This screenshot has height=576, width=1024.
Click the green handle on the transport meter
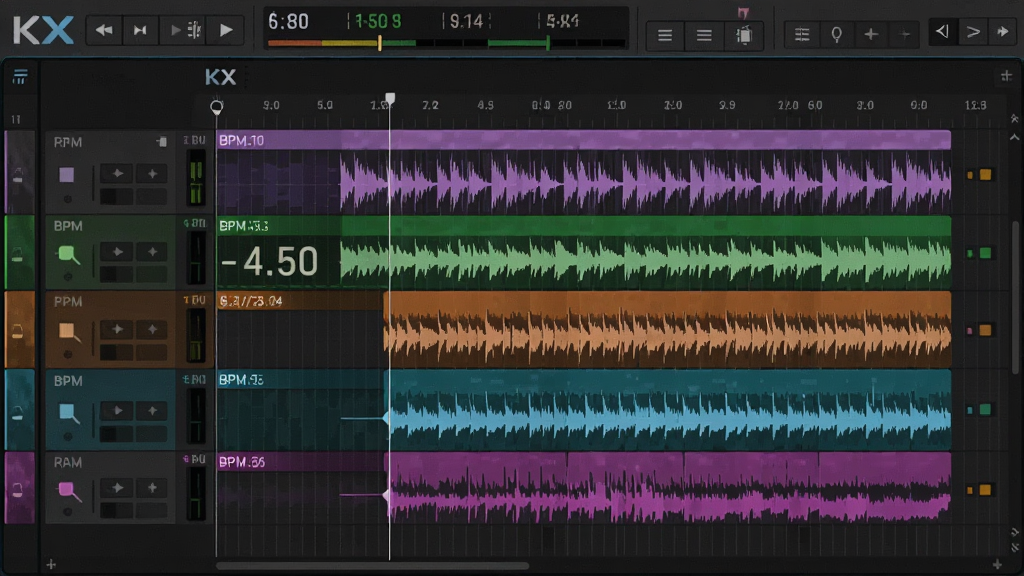(x=548, y=43)
